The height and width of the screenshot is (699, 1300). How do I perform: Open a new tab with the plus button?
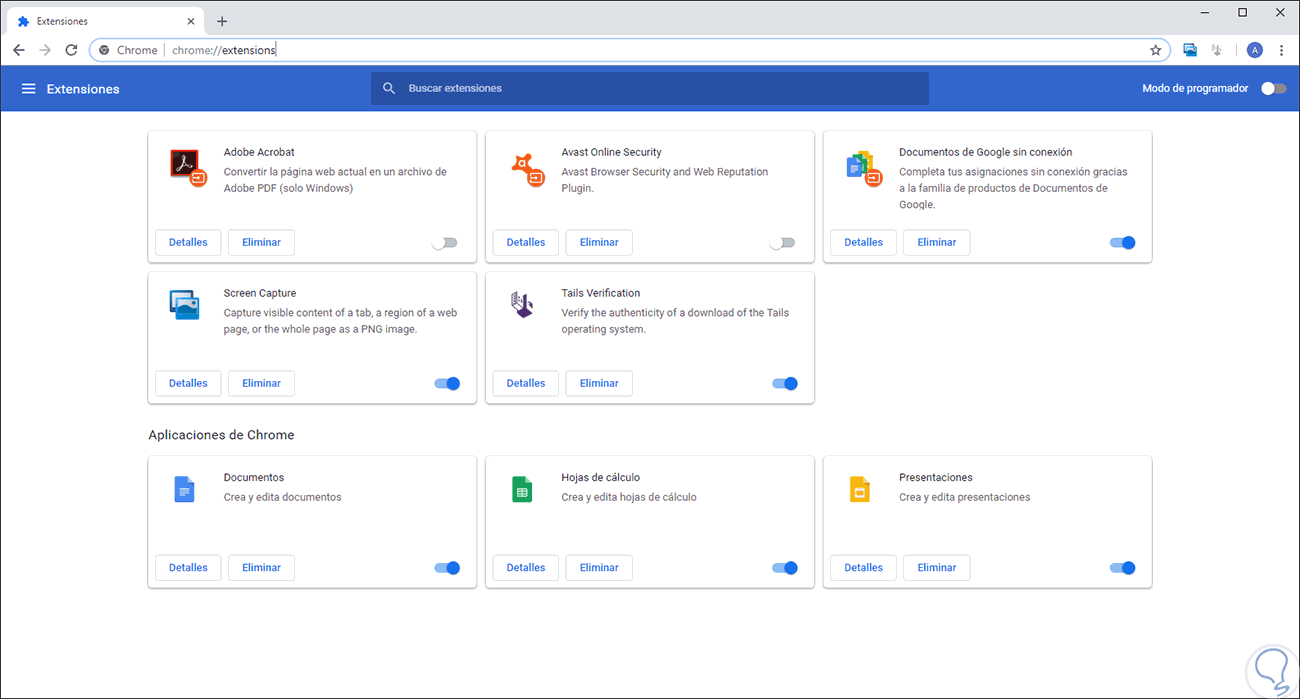click(x=222, y=21)
